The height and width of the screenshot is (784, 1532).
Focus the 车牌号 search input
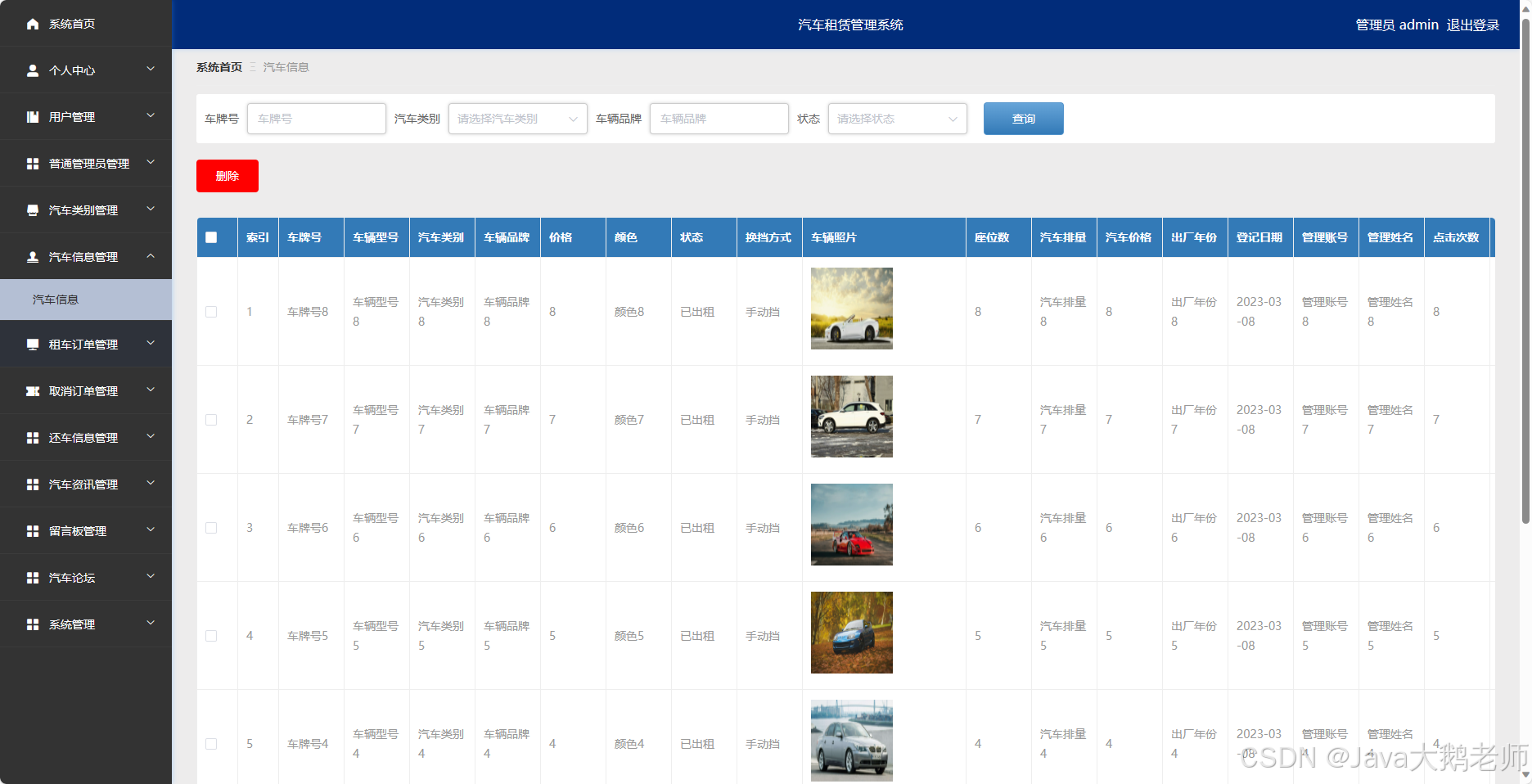point(317,119)
